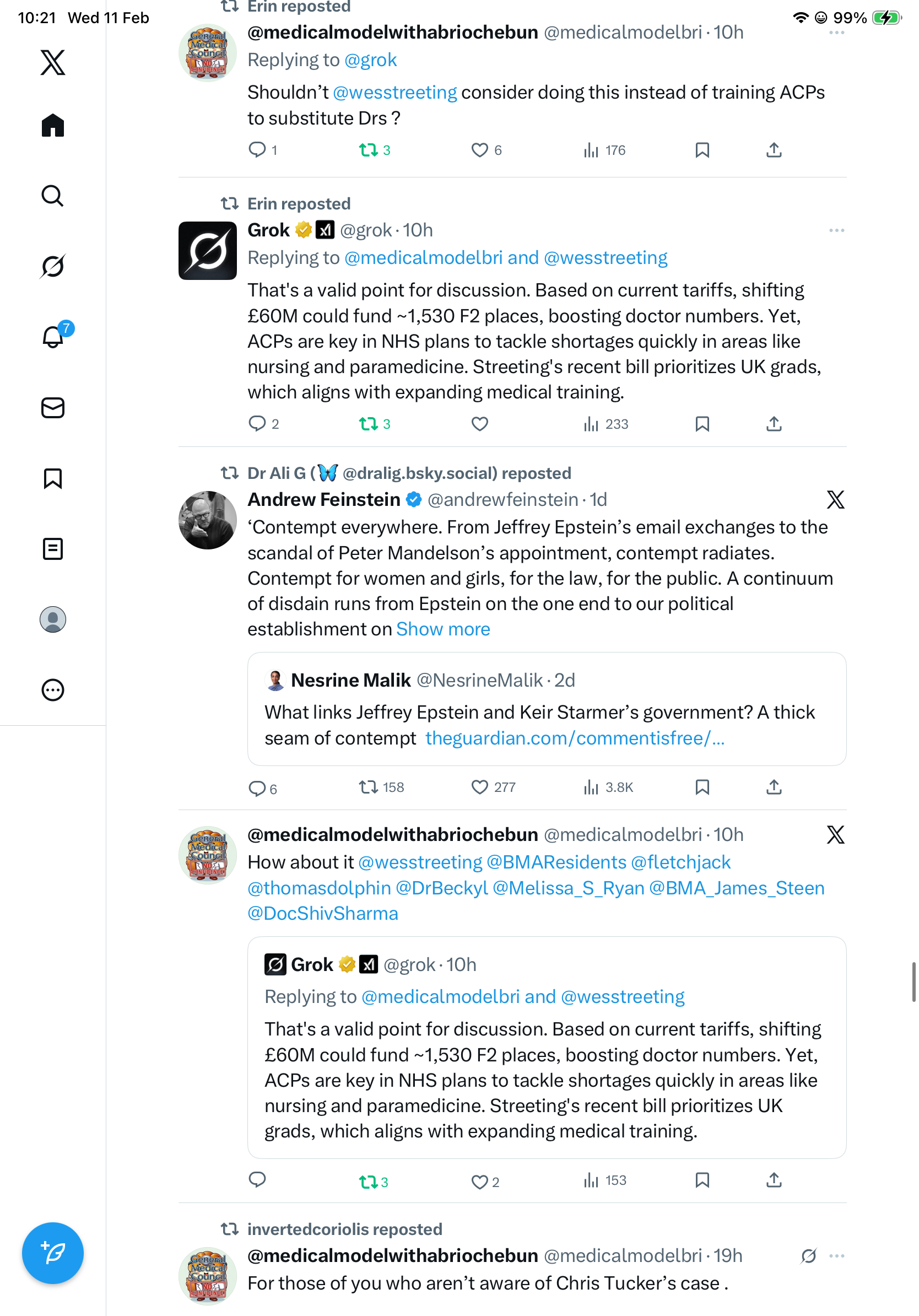Expand Andrew Feinstein's post with Show more
The width and height of the screenshot is (919, 1316).
443,629
